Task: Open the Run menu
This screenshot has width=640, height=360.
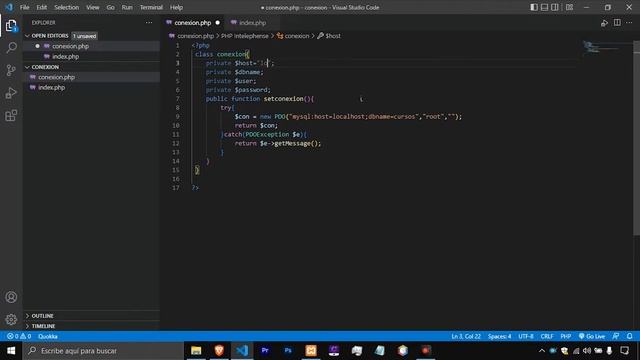Action: click(127, 7)
